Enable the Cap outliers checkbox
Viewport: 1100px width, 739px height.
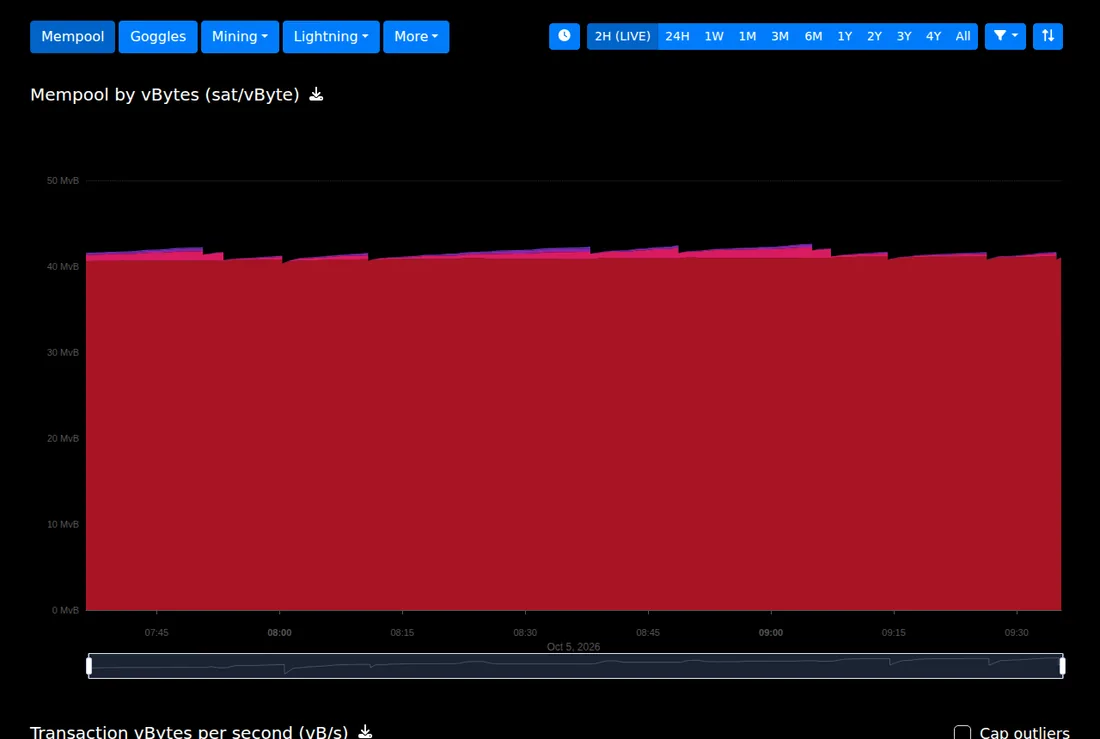coord(962,733)
